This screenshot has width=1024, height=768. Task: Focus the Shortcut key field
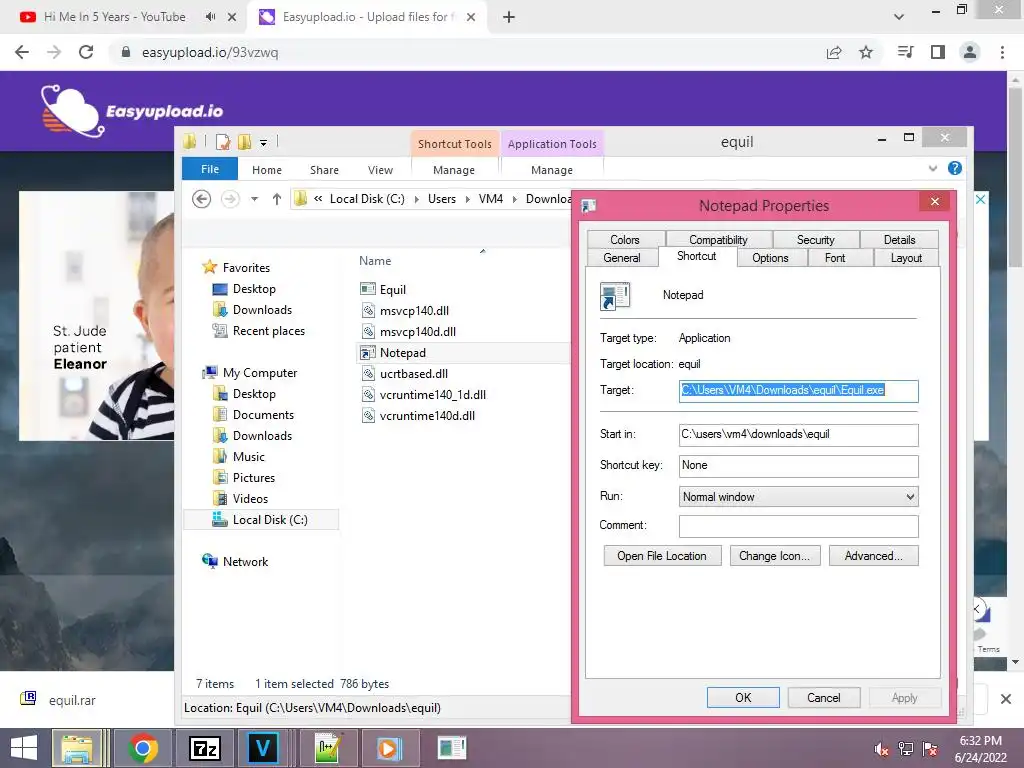(x=798, y=466)
